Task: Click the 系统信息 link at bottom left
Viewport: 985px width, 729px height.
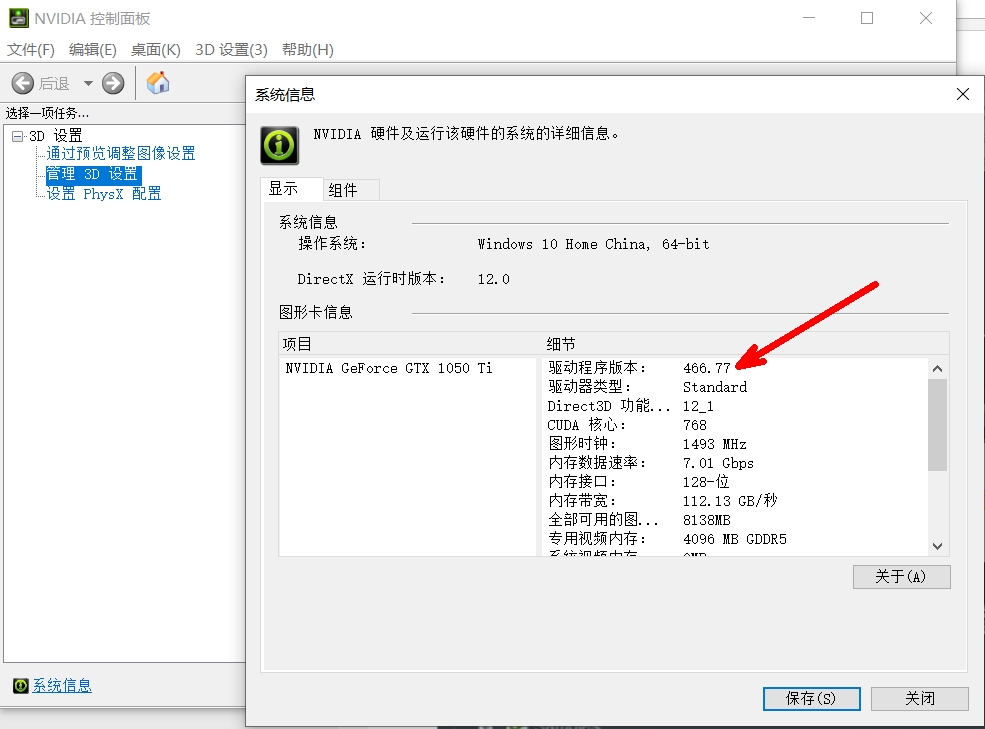Action: click(62, 686)
